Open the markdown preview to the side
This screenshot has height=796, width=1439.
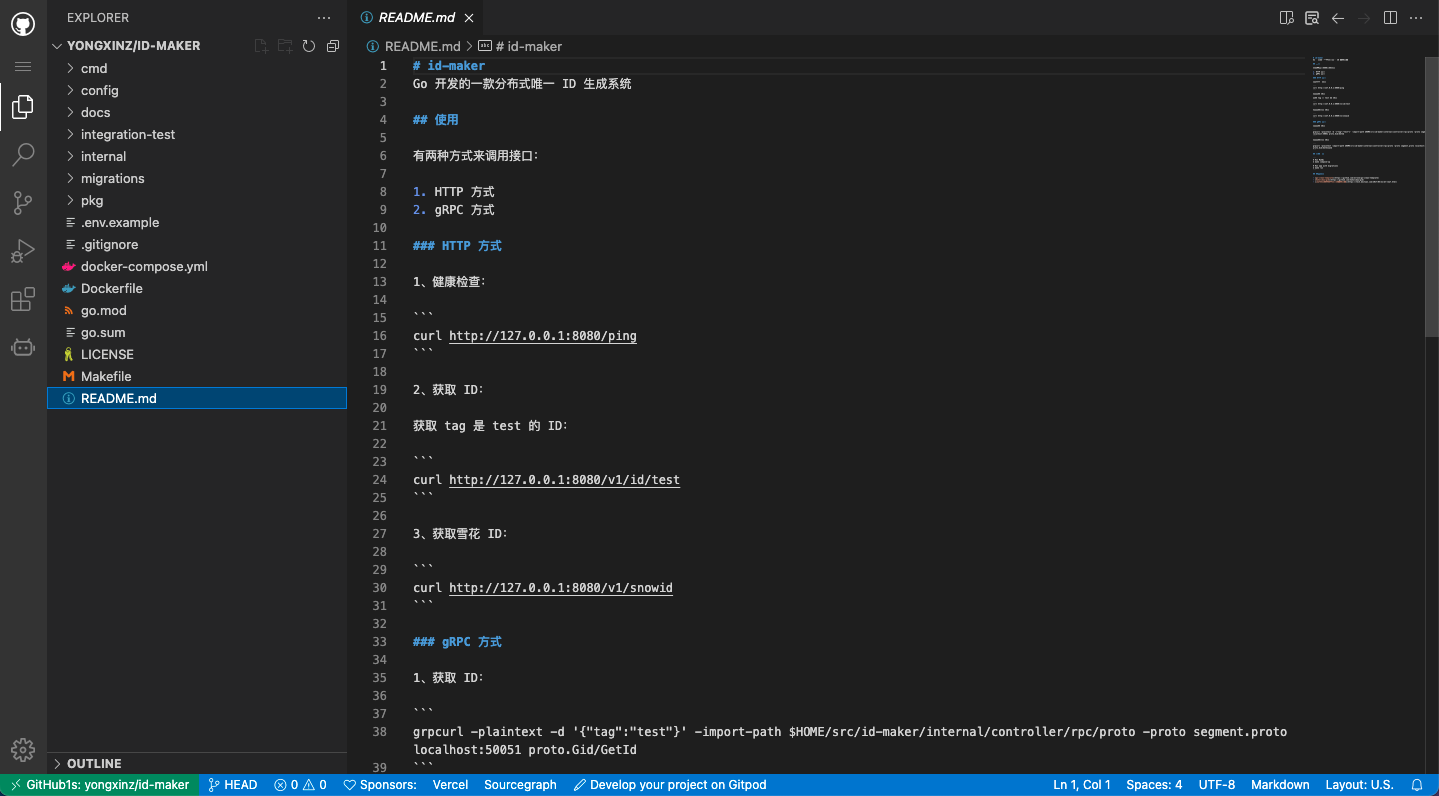tap(1287, 18)
